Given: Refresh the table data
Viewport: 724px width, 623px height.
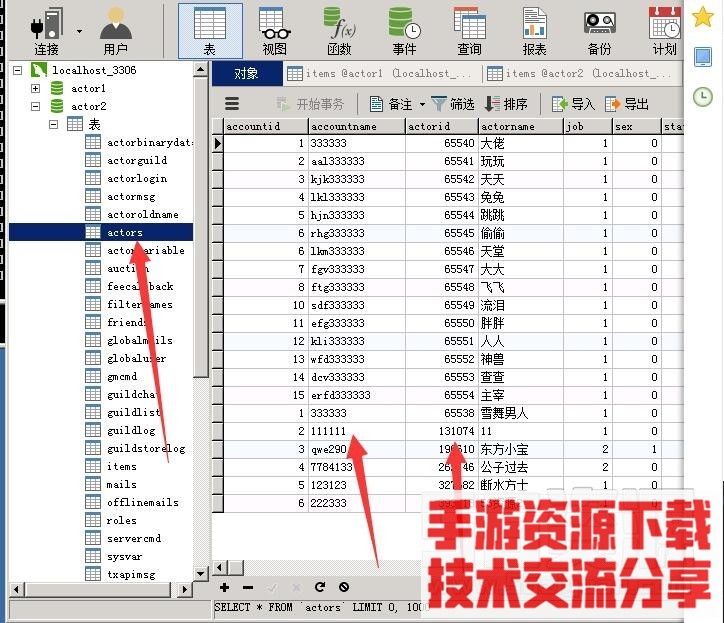Looking at the screenshot, I should coord(320,587).
